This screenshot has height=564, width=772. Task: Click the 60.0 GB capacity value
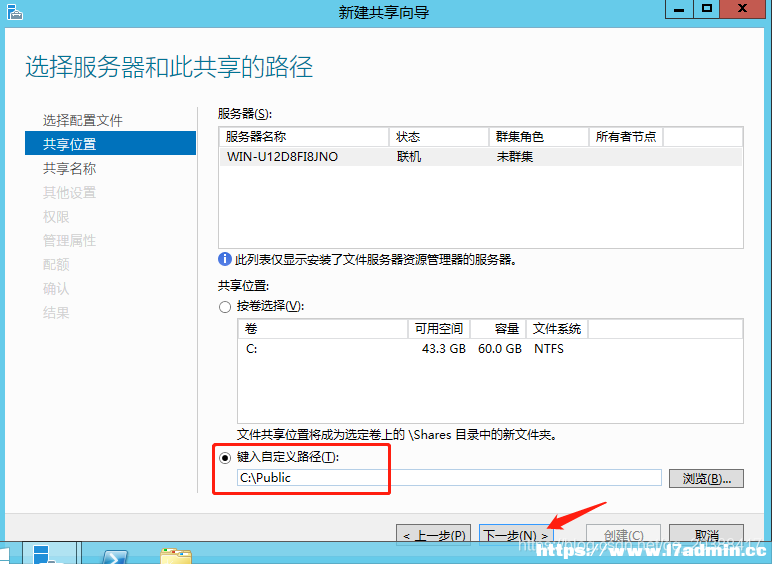500,349
